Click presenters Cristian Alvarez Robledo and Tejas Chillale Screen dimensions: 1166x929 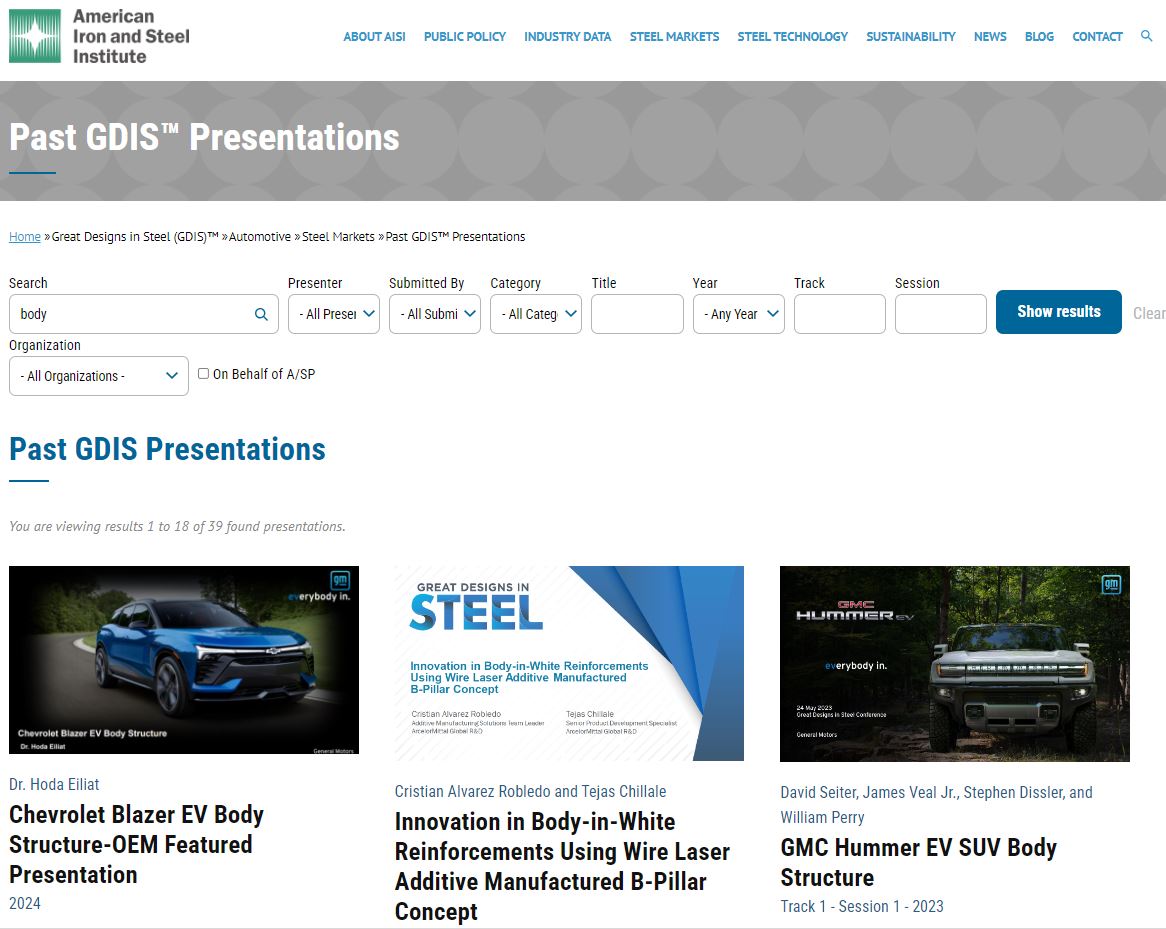point(530,791)
